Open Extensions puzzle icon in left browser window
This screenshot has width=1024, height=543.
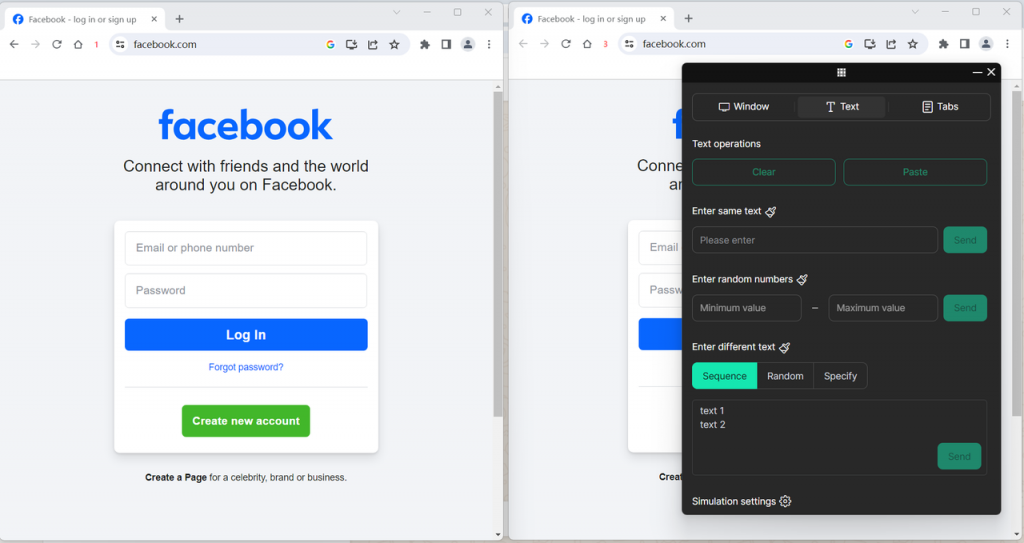[x=424, y=44]
